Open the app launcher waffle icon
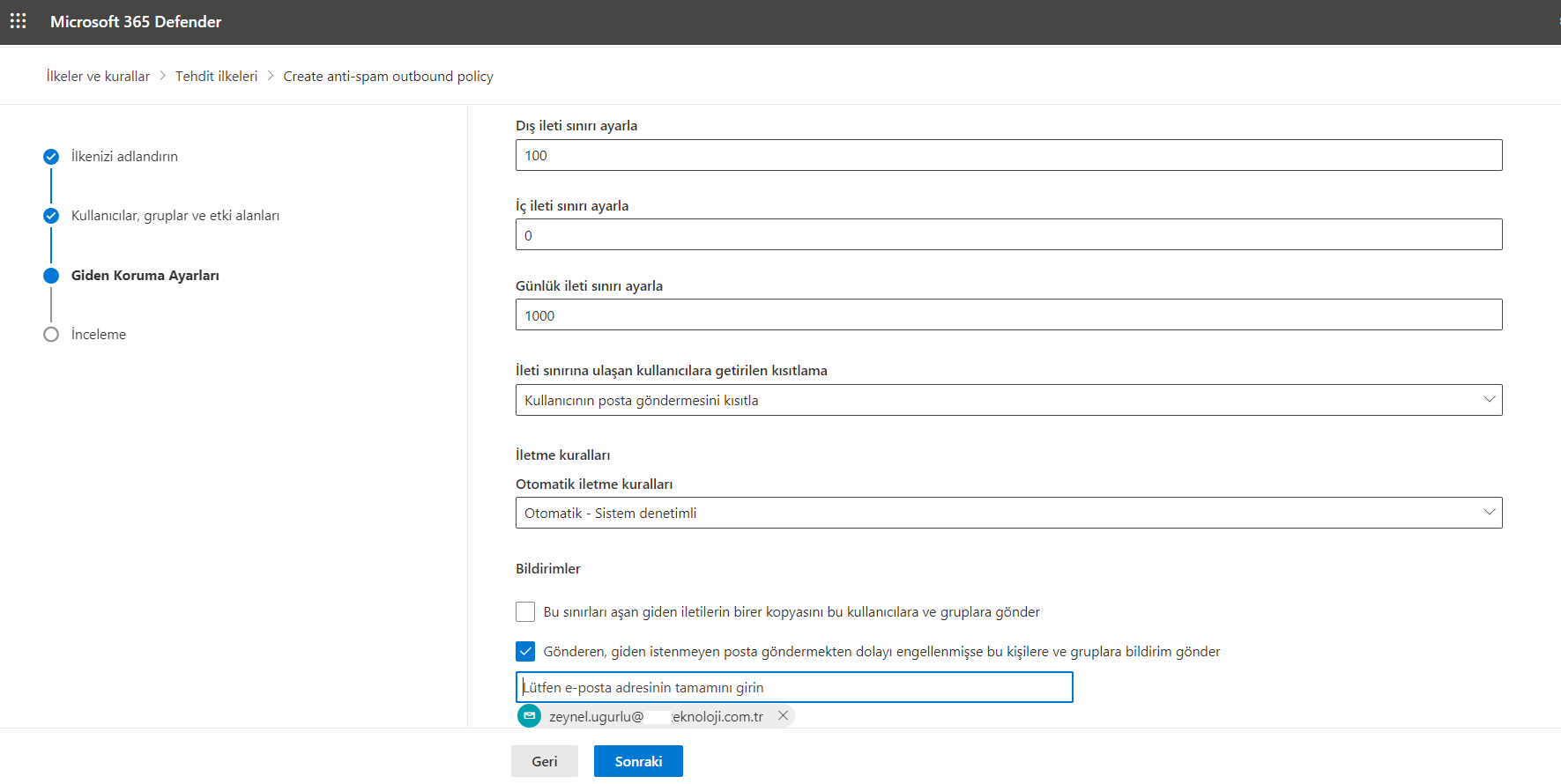 click(x=18, y=21)
